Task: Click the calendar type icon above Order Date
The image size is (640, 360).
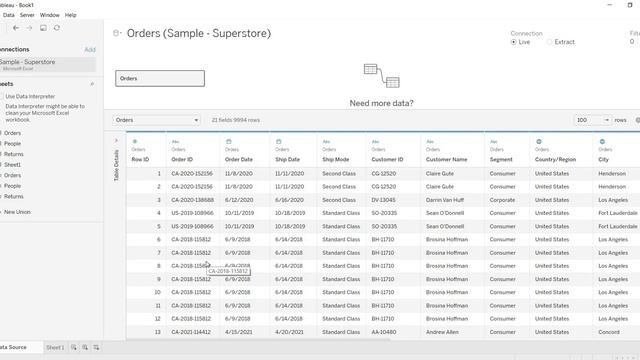Action: 229,142
